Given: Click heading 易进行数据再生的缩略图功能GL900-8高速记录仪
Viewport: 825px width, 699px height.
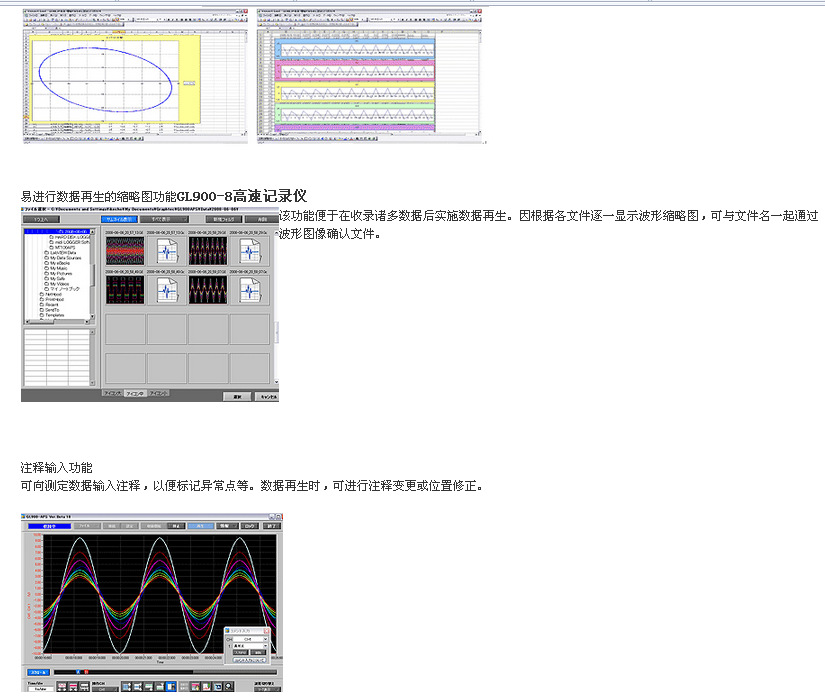Looking at the screenshot, I should 164,196.
